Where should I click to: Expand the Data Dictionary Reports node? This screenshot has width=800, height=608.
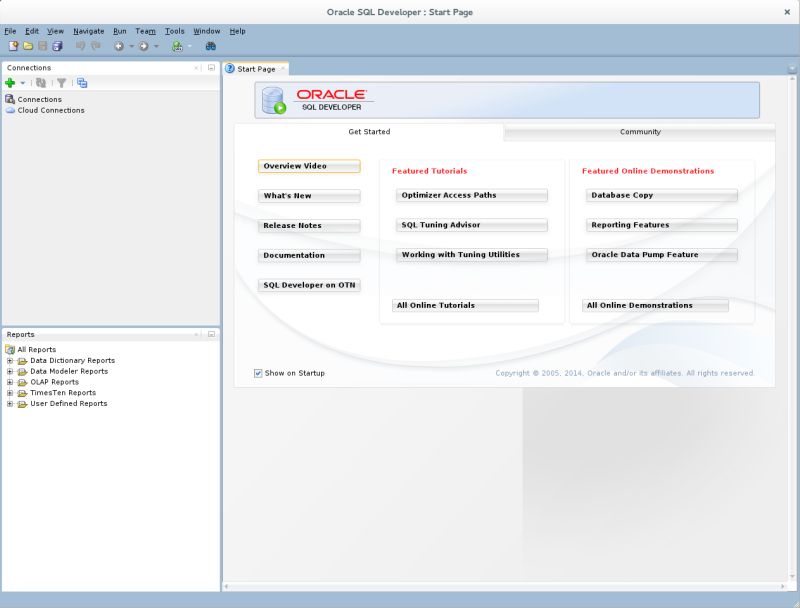pyautogui.click(x=10, y=361)
